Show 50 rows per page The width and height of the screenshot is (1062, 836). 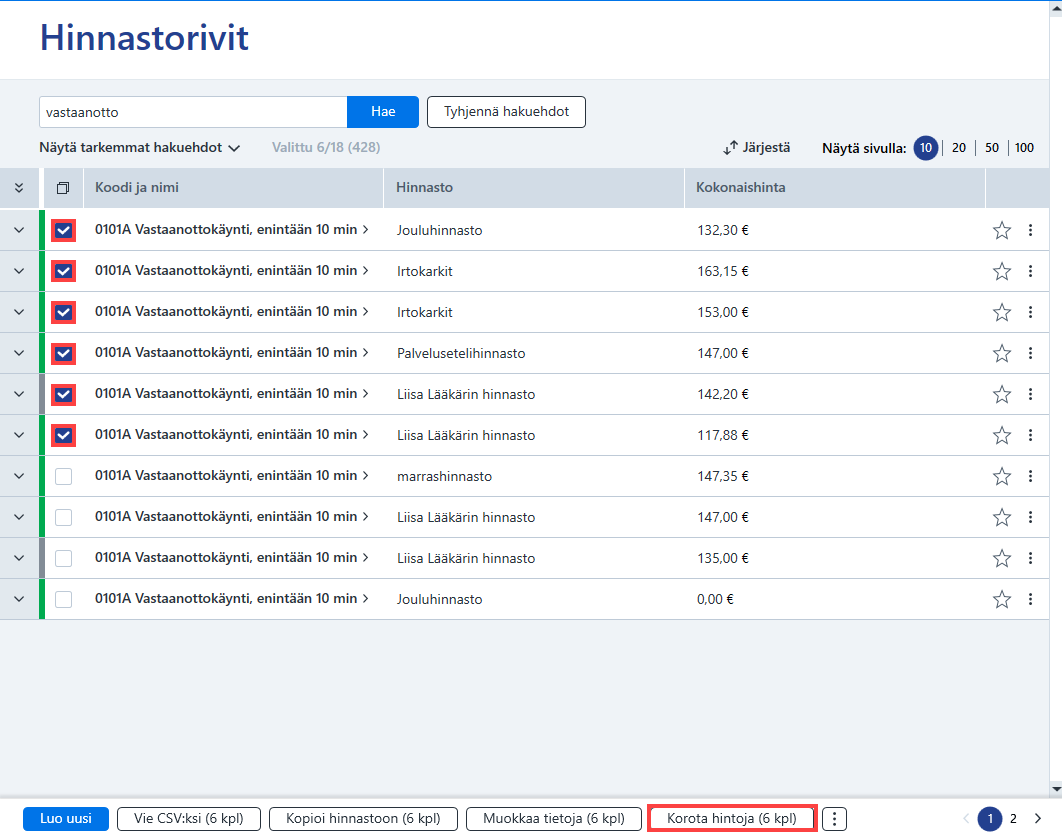point(992,148)
